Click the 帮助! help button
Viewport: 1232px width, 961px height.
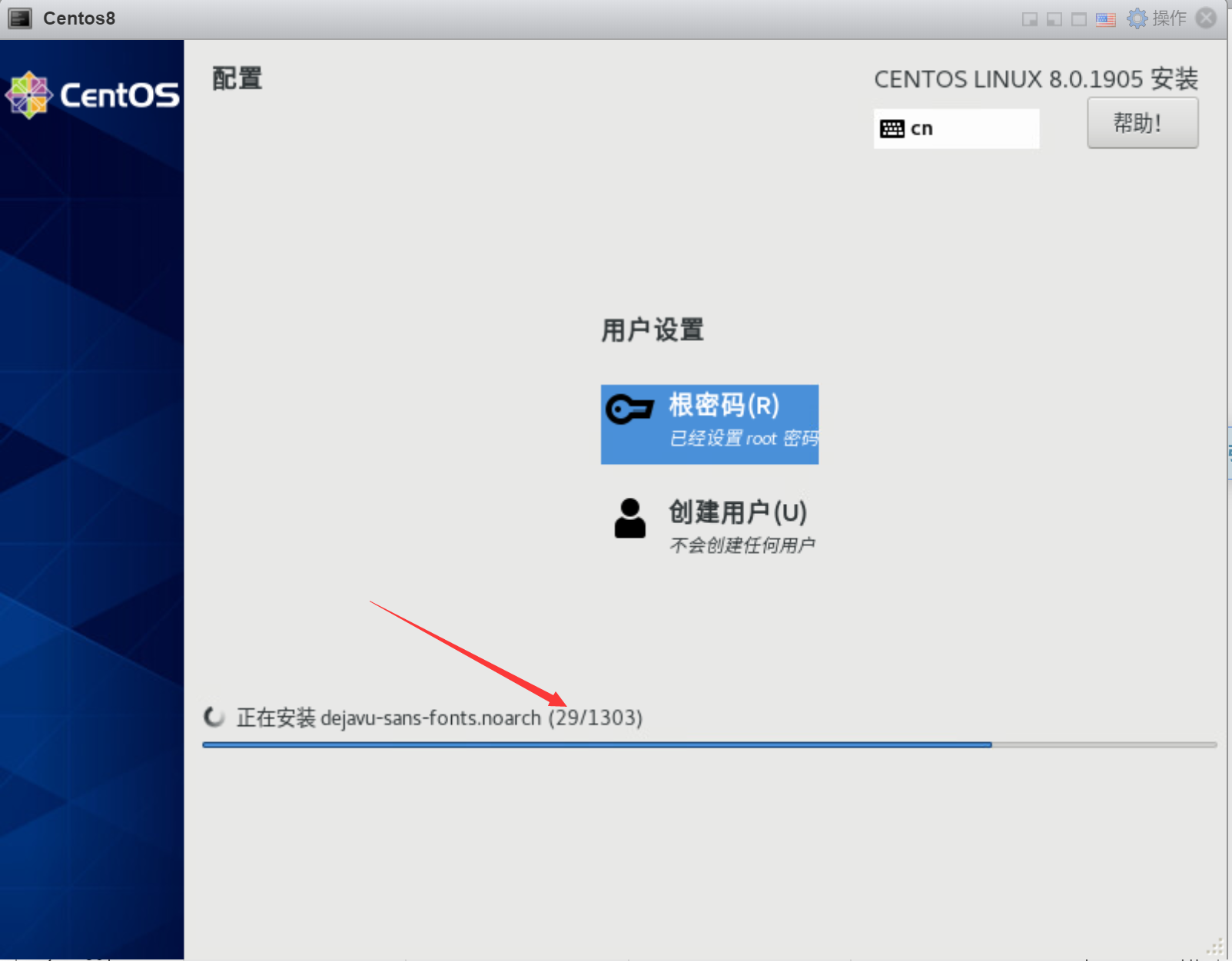1142,122
